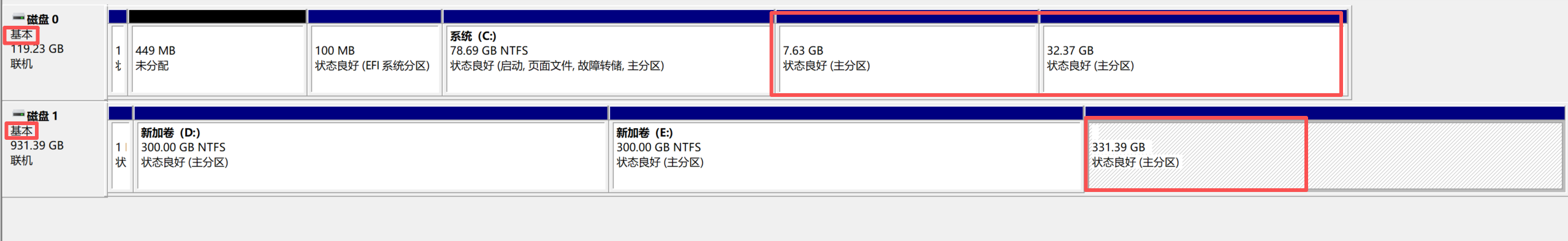Select the 磁盘 0 disk icon
Viewport: 1568px width, 241px height.
18,18
